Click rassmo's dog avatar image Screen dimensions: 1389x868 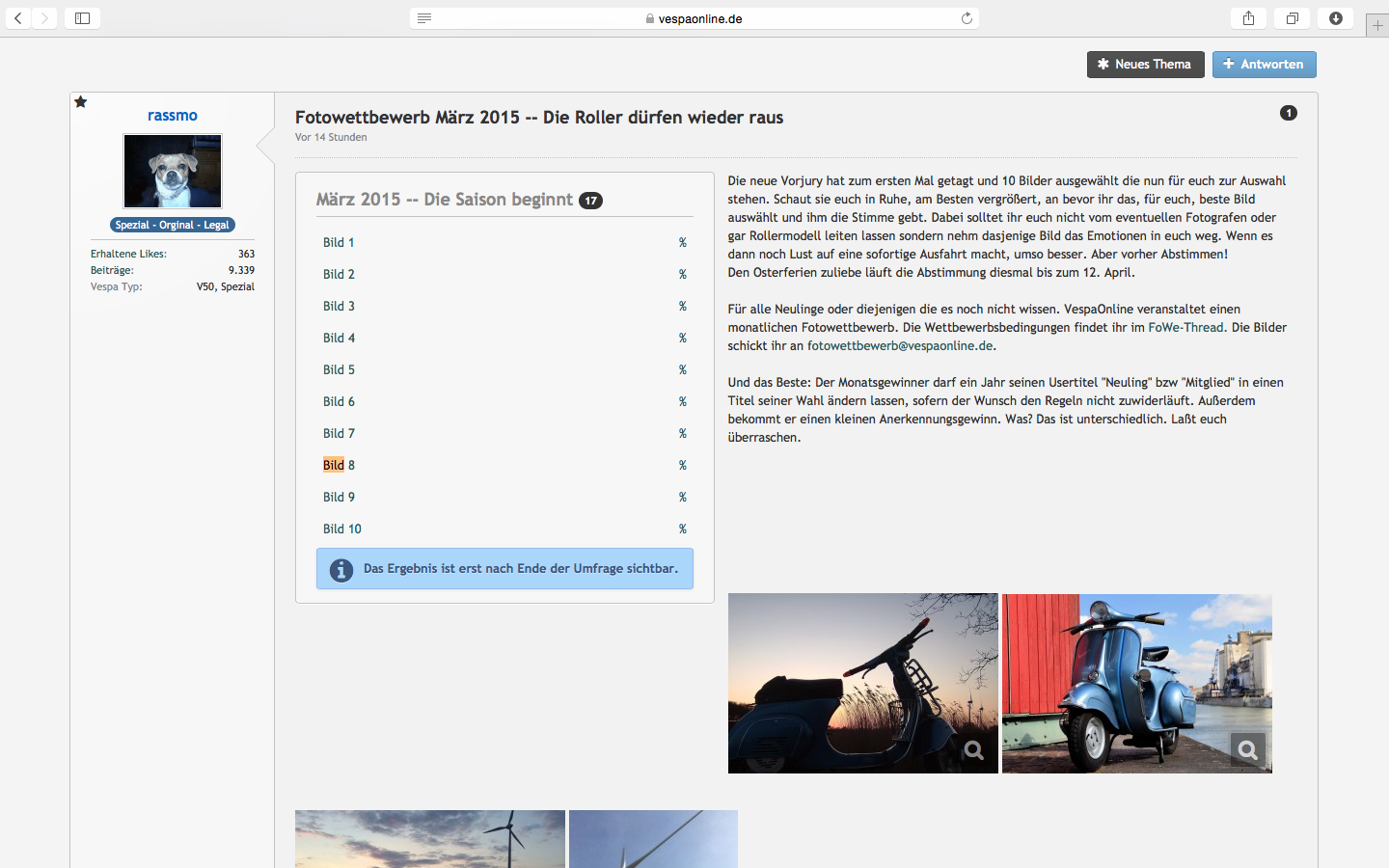[x=173, y=171]
